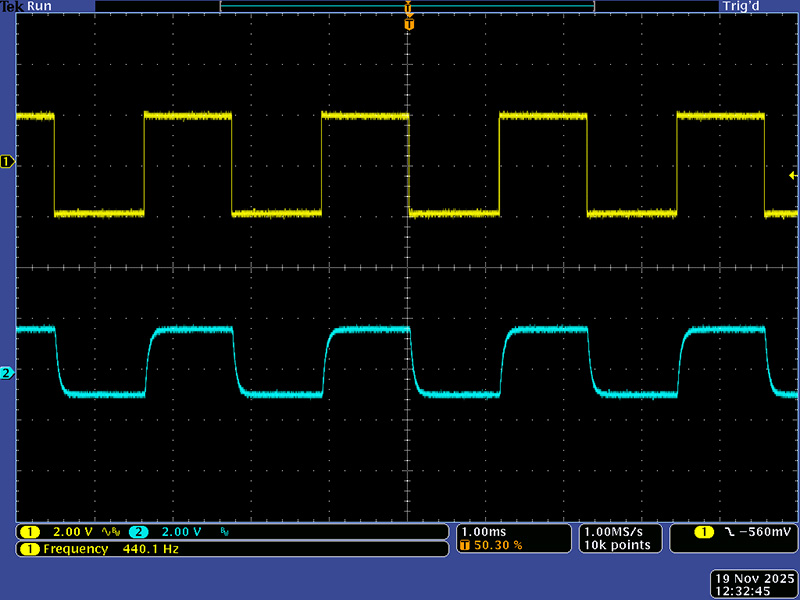The width and height of the screenshot is (800, 600).
Task: Click the orange trigger position T marker
Action: (408, 23)
